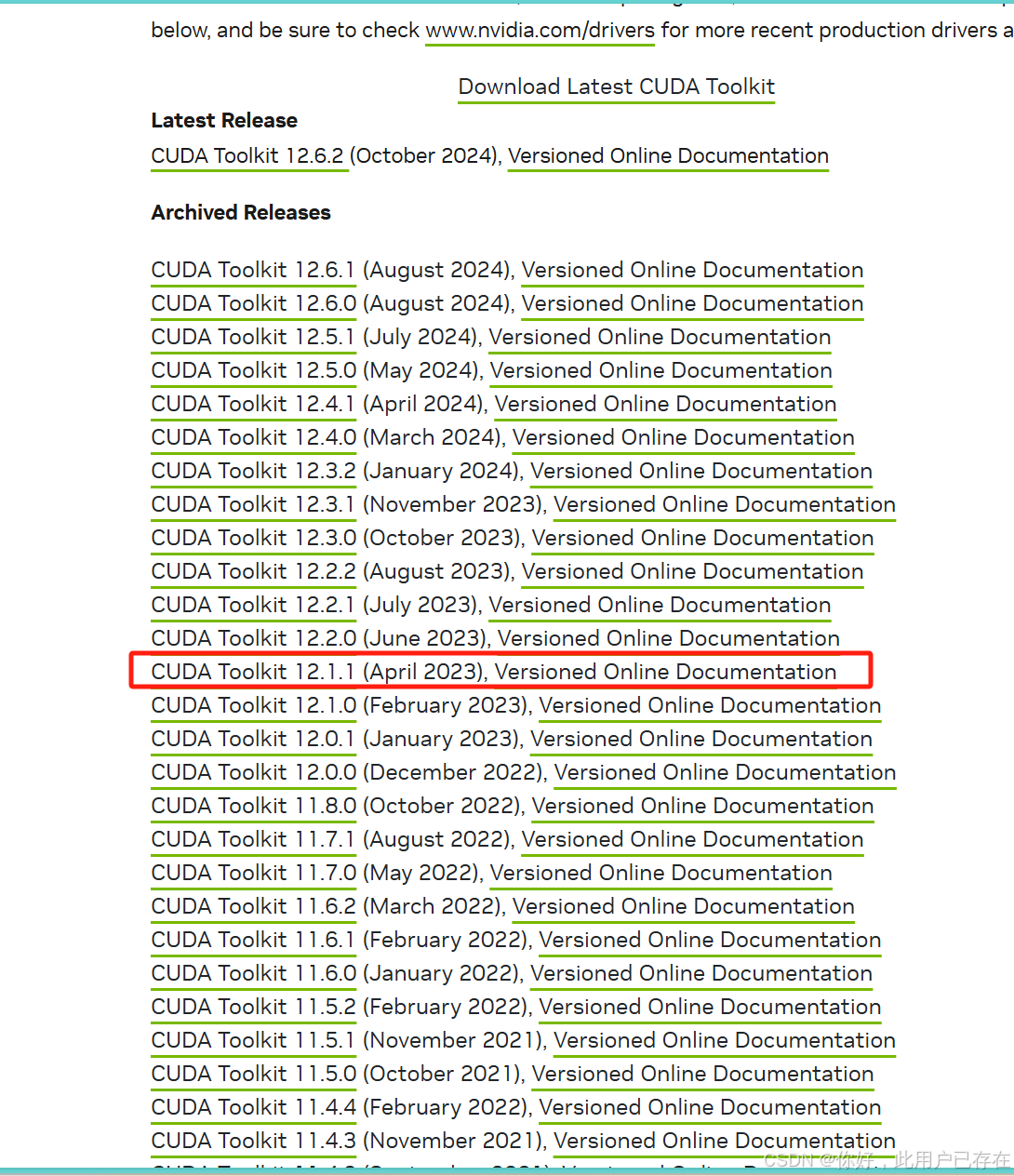Image resolution: width=1014 pixels, height=1176 pixels.
Task: Open CUDA Toolkit 12.0.1 link
Action: point(253,739)
